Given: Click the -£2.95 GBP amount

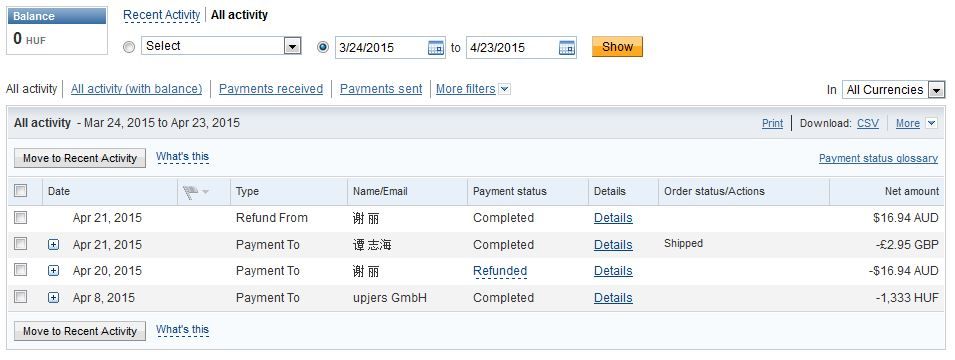Looking at the screenshot, I should 907,245.
